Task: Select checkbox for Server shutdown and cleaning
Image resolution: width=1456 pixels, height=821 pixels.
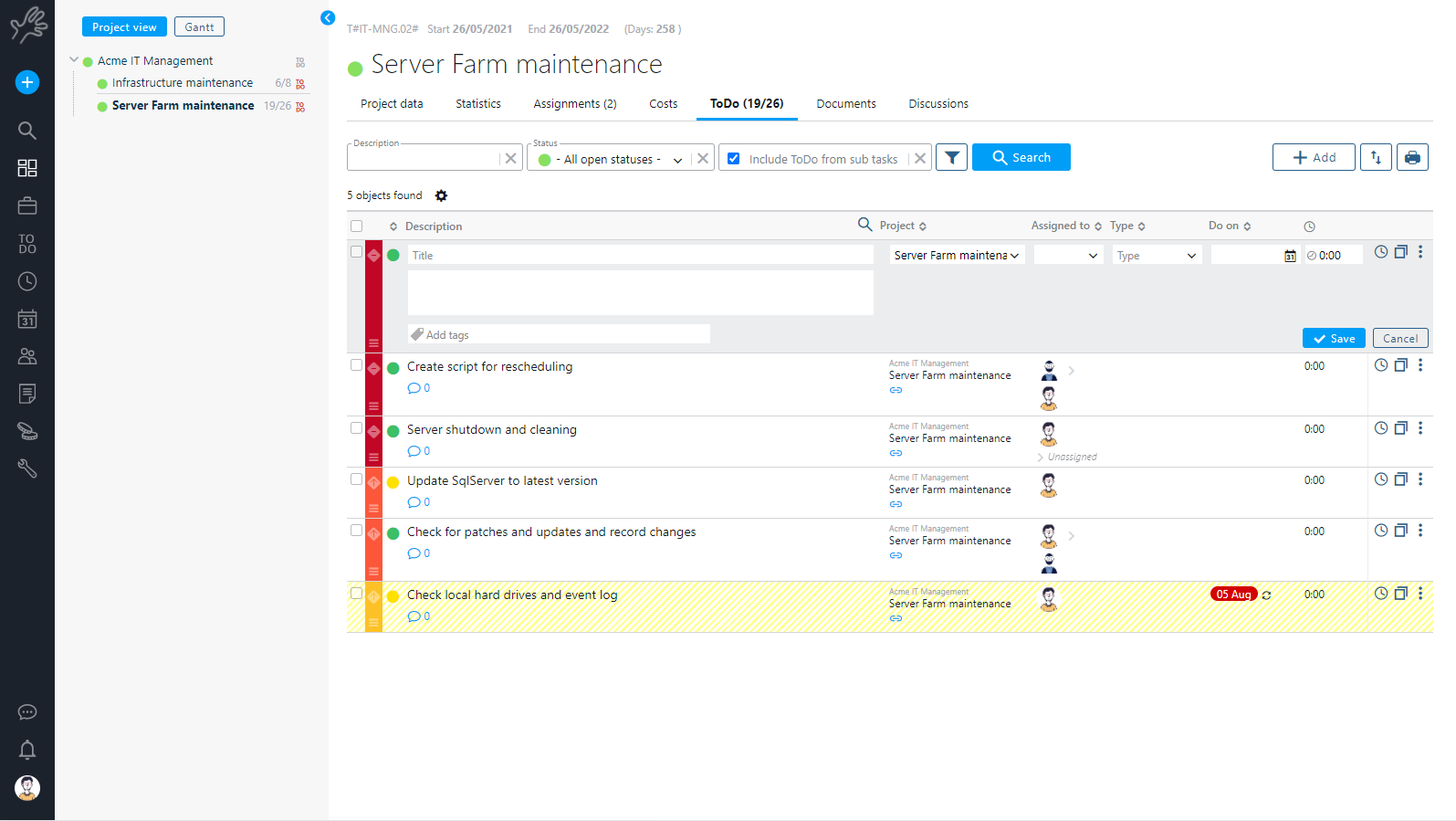Action: tap(356, 428)
